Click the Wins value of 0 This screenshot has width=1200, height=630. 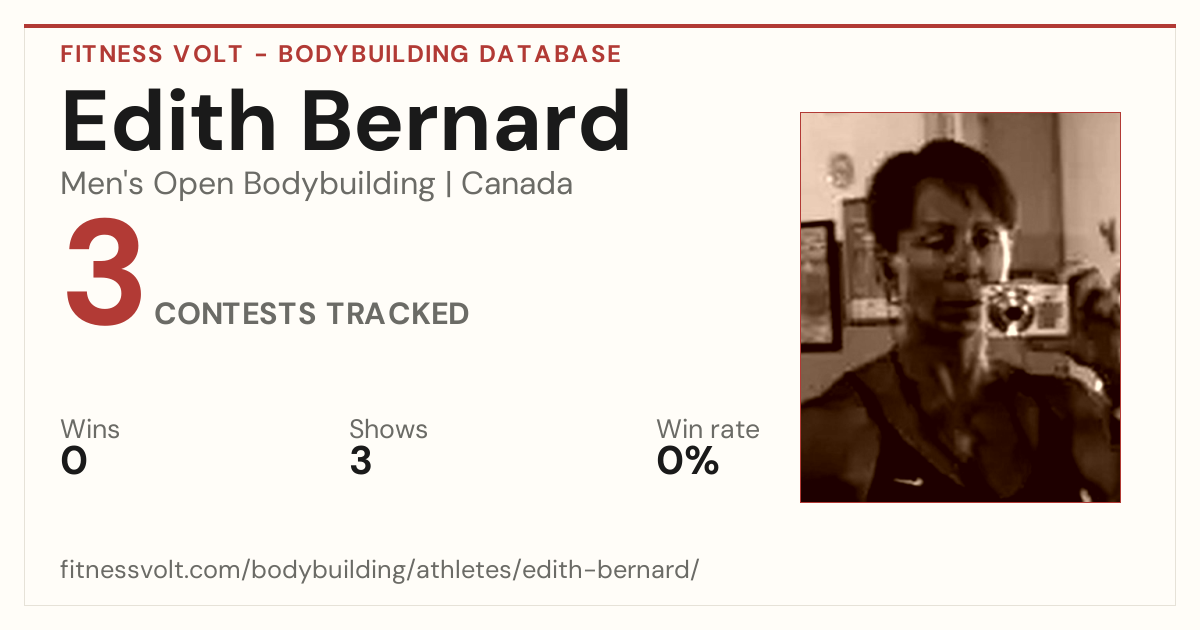[x=74, y=461]
